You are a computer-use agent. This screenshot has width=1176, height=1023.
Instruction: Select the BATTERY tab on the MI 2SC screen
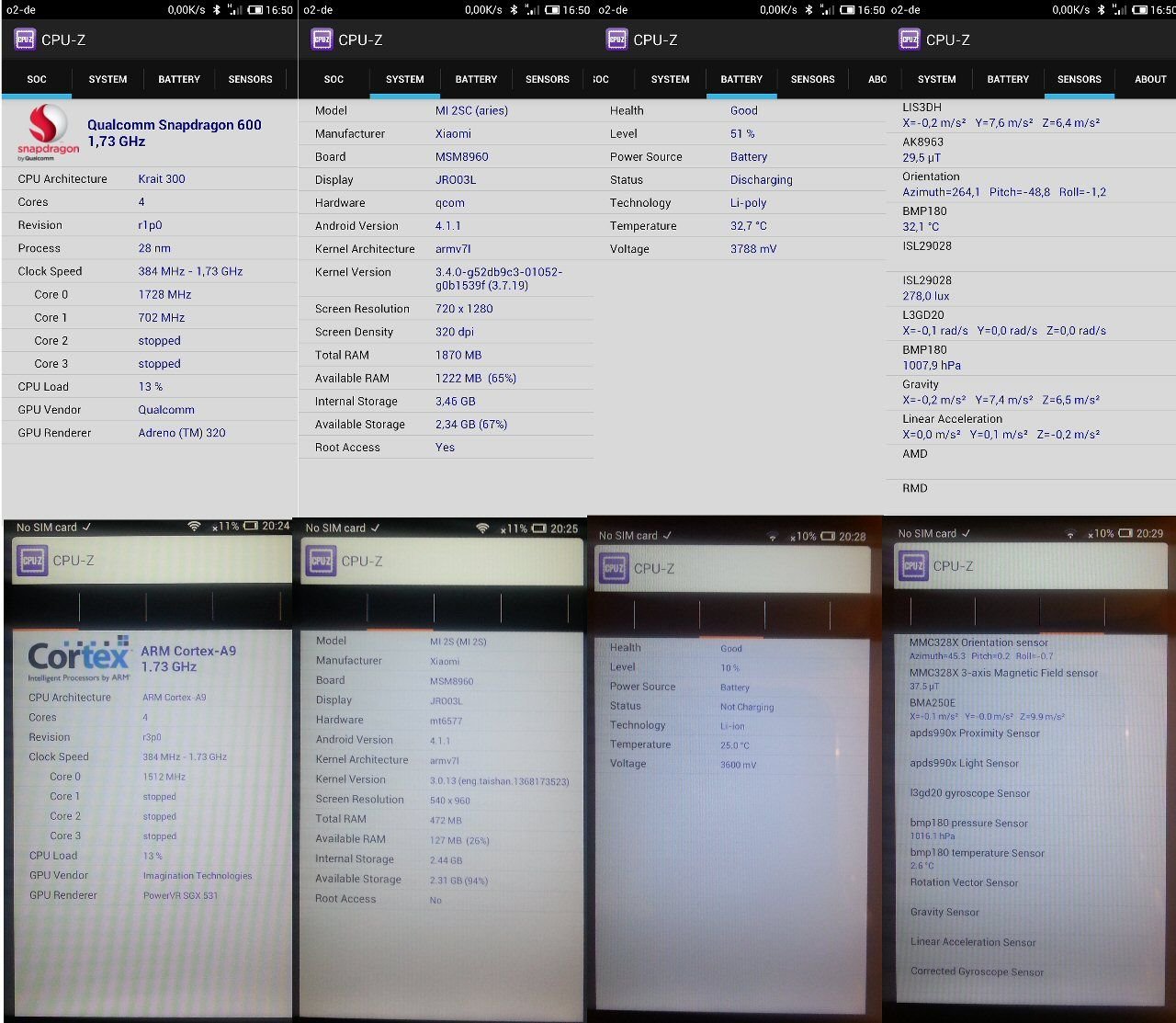(476, 79)
